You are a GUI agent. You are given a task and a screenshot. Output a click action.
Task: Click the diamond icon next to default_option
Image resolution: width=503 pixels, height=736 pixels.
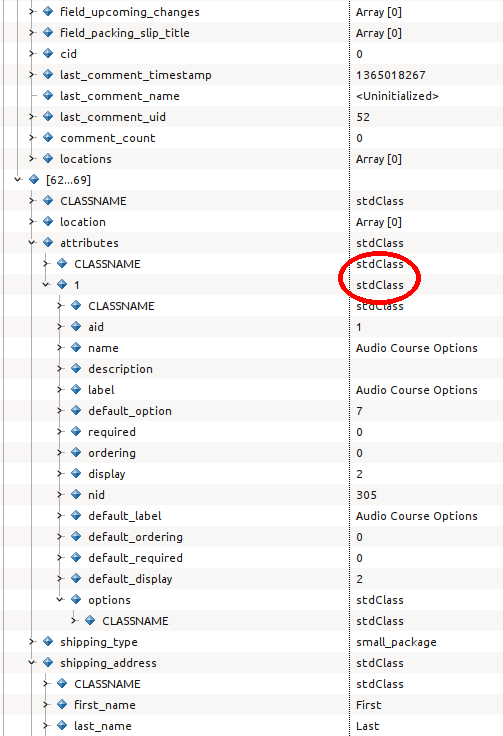point(76,410)
